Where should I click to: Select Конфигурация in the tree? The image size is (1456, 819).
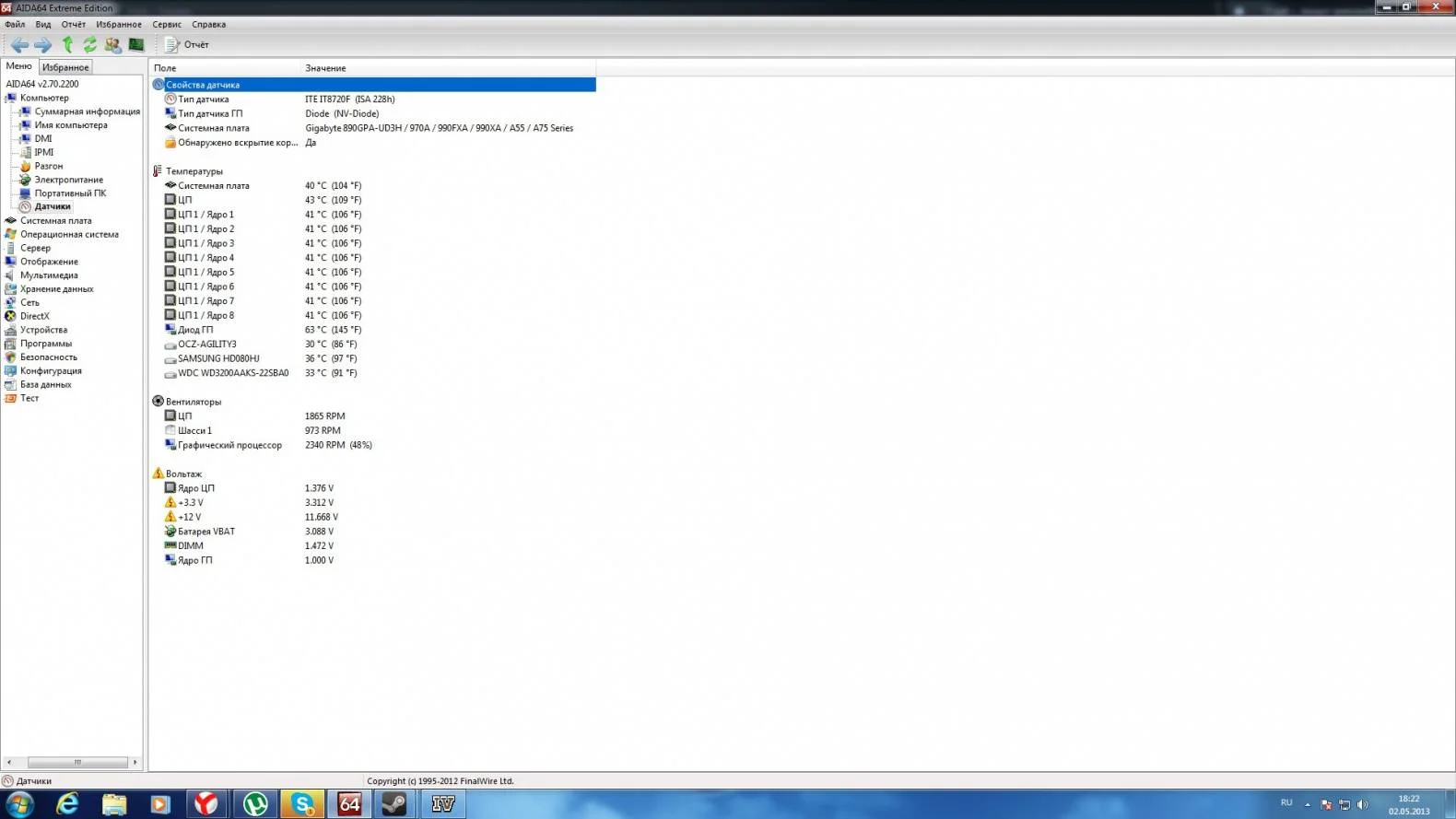coord(51,371)
